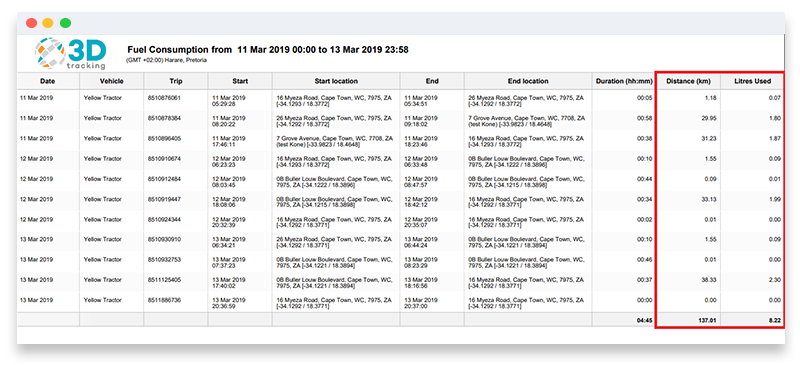Click end time 11 Mar 2019 05:34:51

[x=421, y=101]
